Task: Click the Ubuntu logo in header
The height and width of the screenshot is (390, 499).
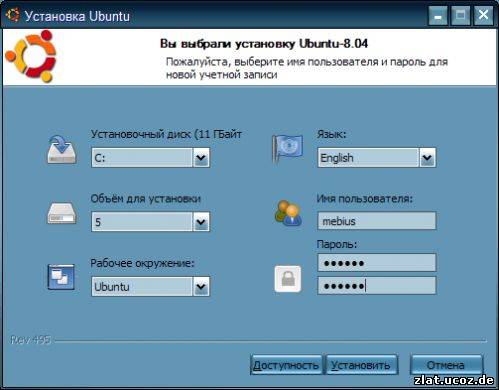Action: [x=31, y=56]
